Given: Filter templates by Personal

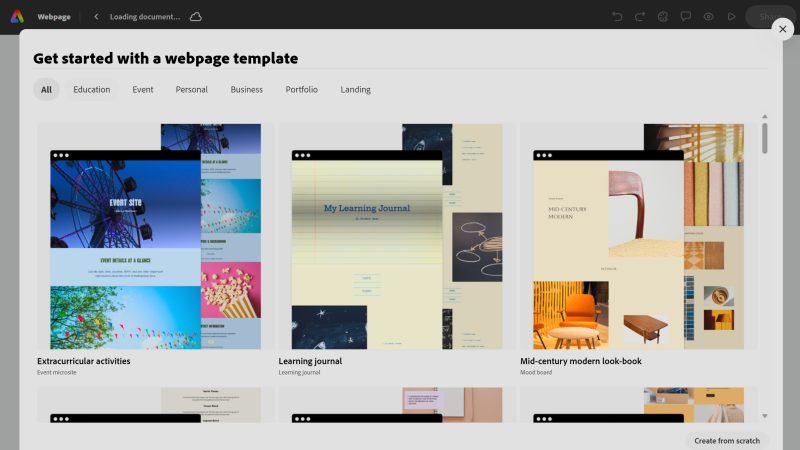Looking at the screenshot, I should point(192,89).
